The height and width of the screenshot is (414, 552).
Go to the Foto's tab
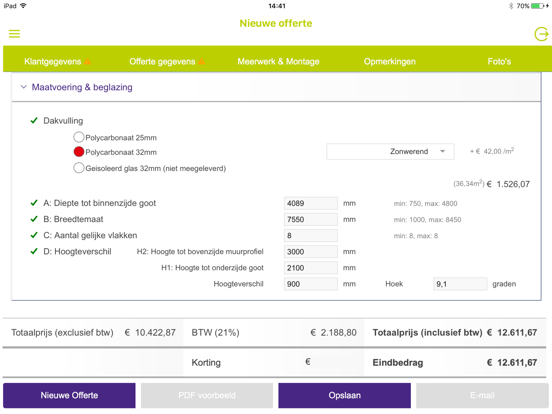point(499,62)
